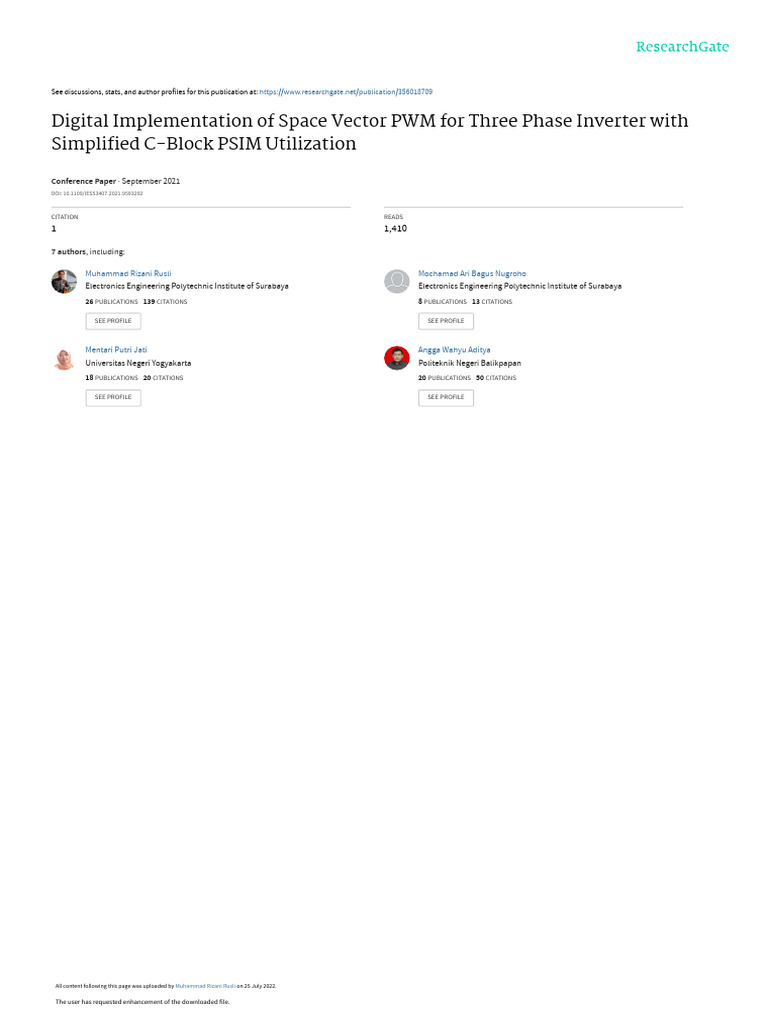Open Mentari Putri Jati author name link
Viewport: 768px width, 1024px height.
pyautogui.click(x=116, y=350)
